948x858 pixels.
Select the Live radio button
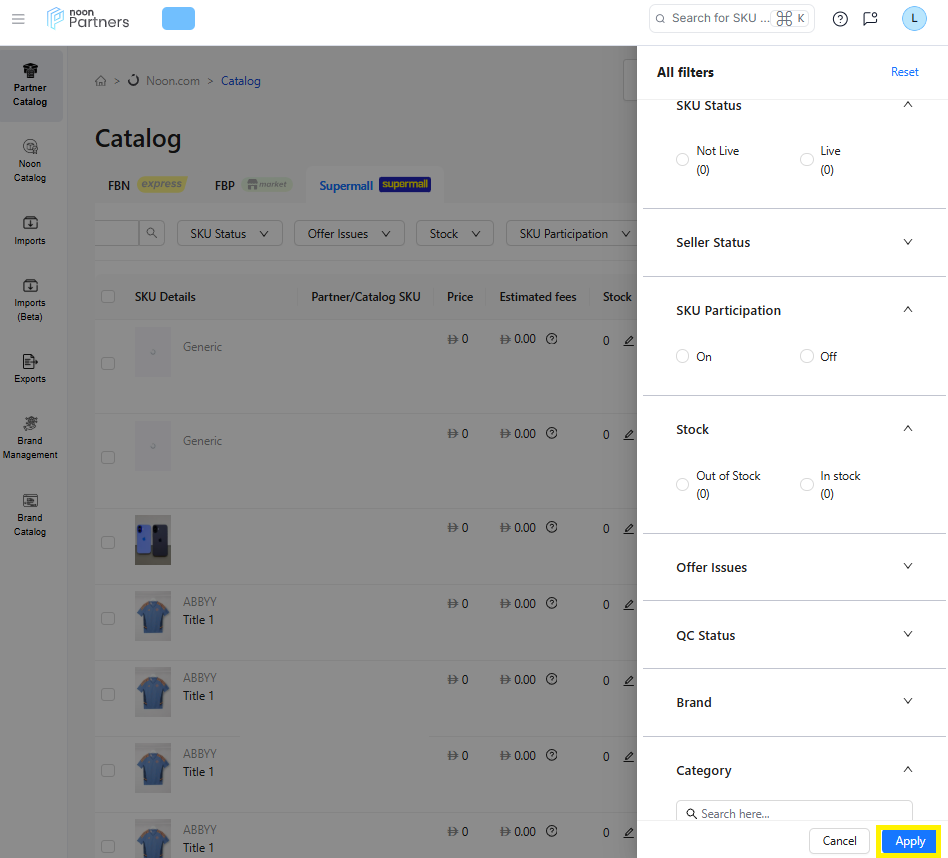click(807, 160)
